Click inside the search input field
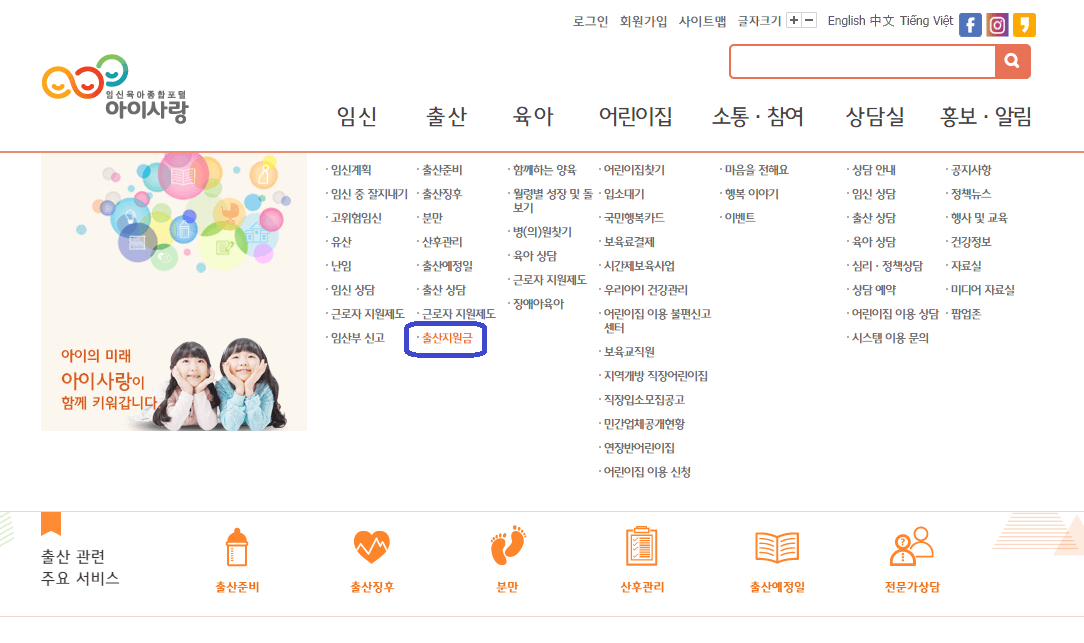The height and width of the screenshot is (643, 1084). (x=860, y=62)
